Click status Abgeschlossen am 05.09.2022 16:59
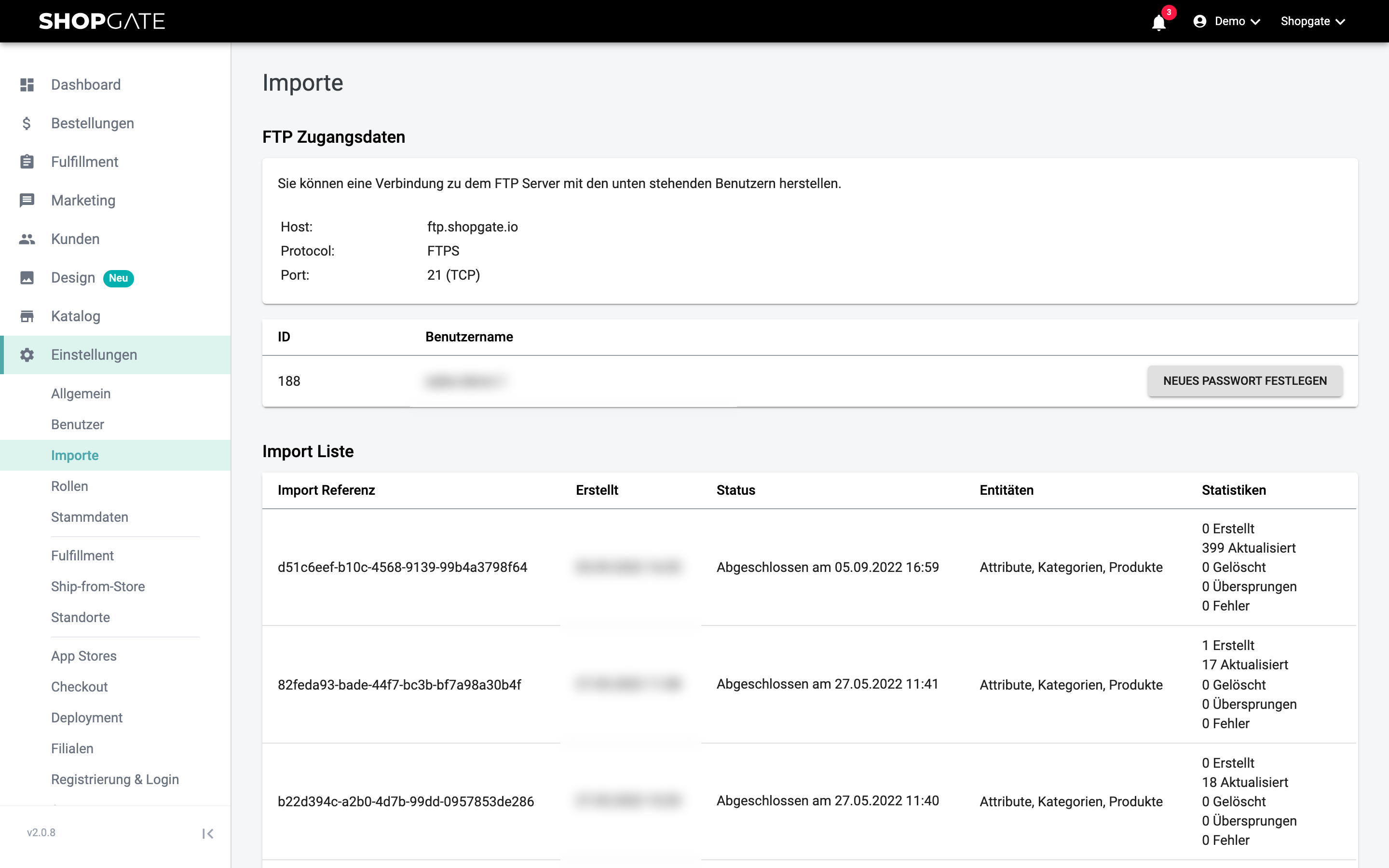This screenshot has width=1389, height=868. (x=828, y=567)
